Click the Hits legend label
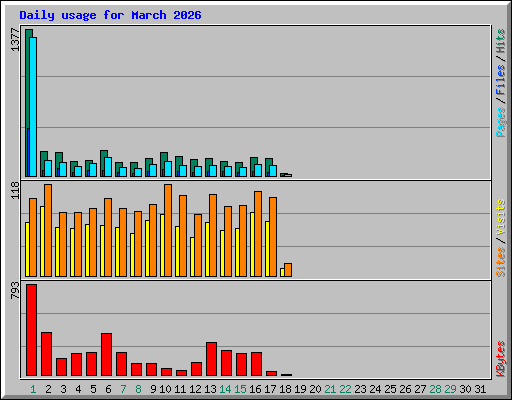512x400 pixels. tap(501, 41)
